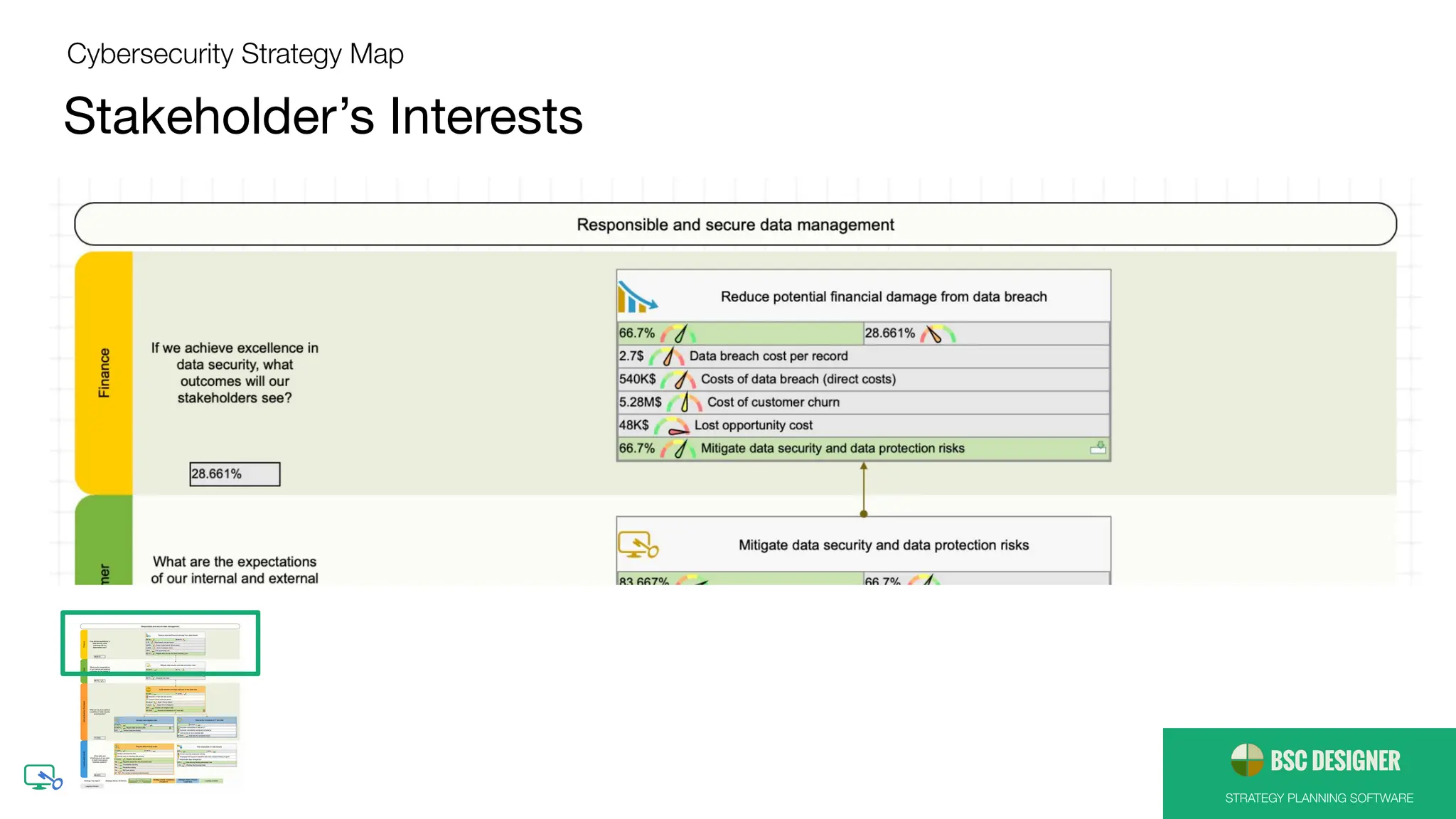
Task: Click gauge icon for Costs of data breach
Action: tap(678, 380)
